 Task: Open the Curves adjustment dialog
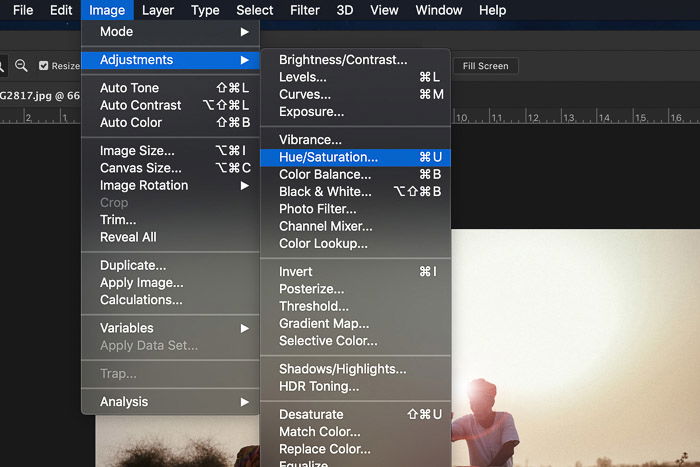355,95
